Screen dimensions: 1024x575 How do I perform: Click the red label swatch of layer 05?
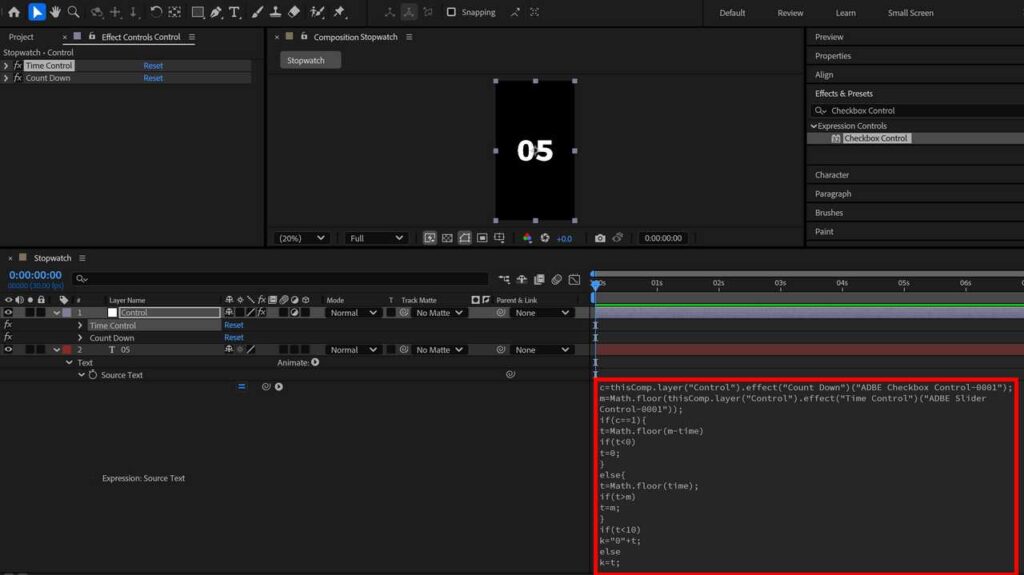tap(67, 350)
